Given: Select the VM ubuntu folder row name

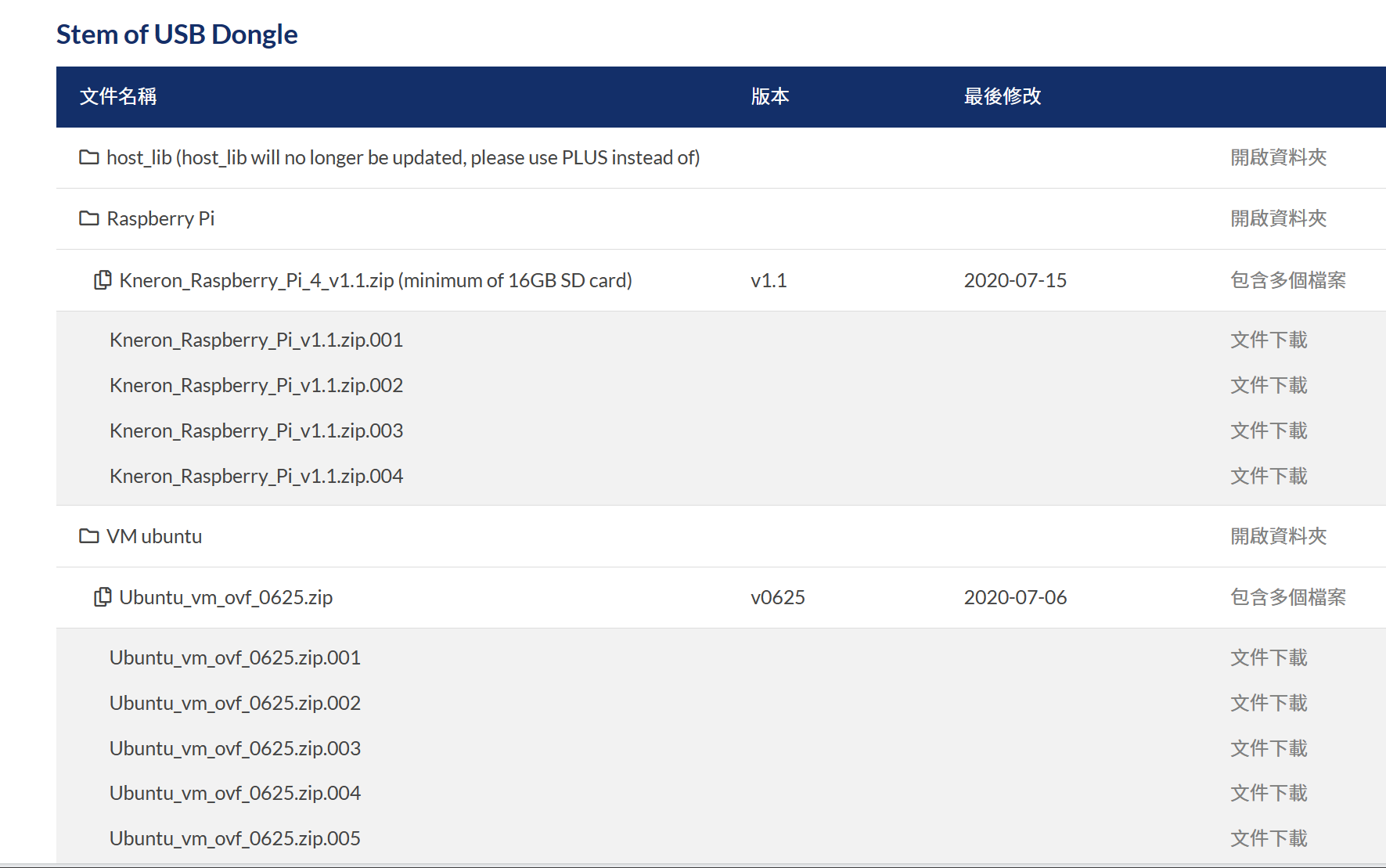Looking at the screenshot, I should [x=154, y=536].
